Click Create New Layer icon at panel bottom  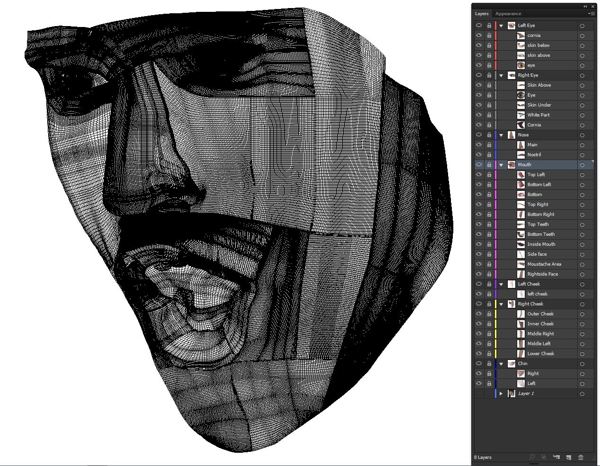(569, 457)
